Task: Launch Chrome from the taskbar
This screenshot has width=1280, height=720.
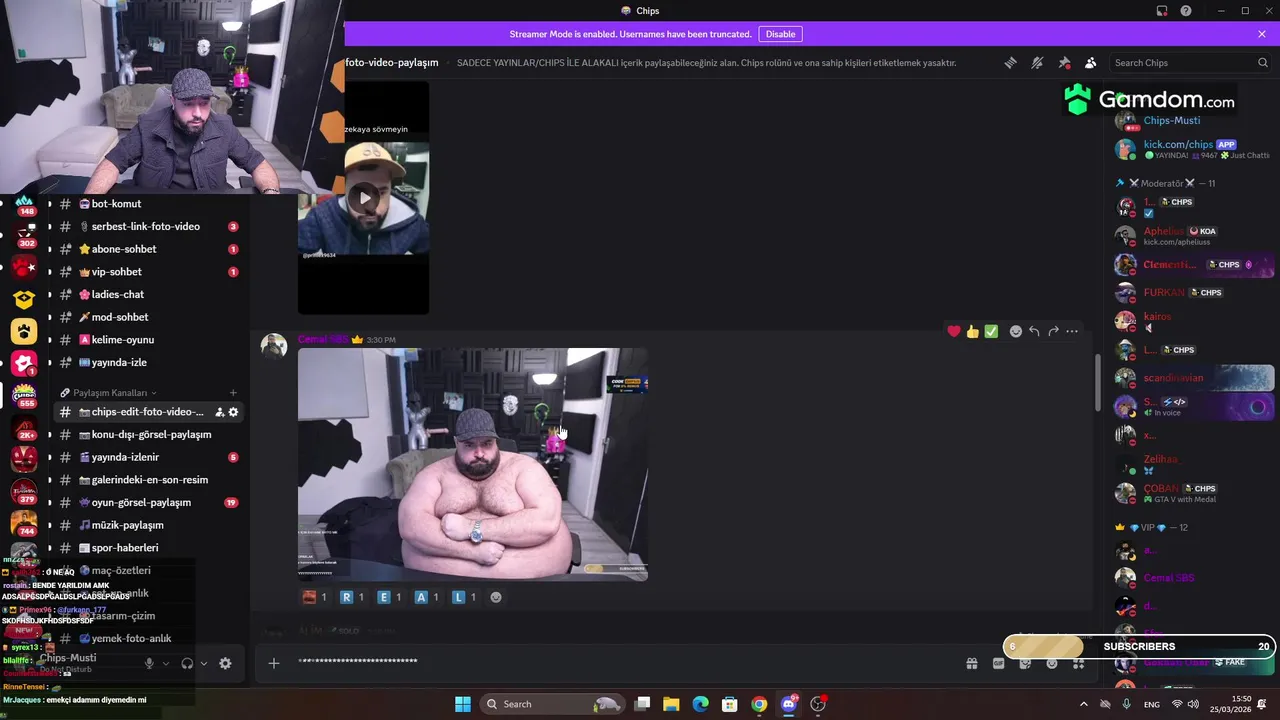Action: click(x=759, y=704)
